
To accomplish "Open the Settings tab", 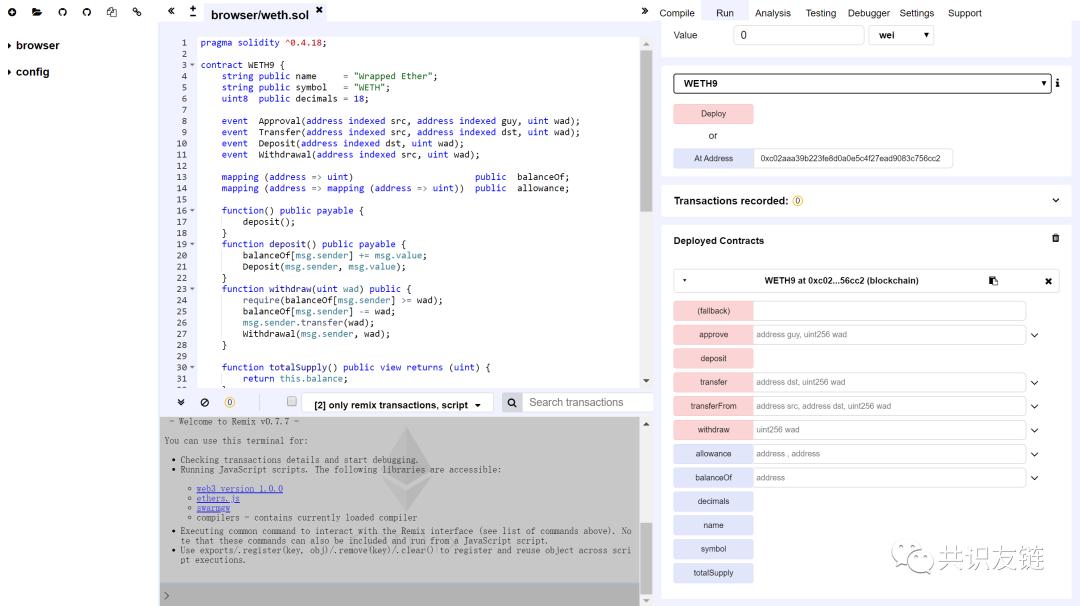I will pos(917,13).
